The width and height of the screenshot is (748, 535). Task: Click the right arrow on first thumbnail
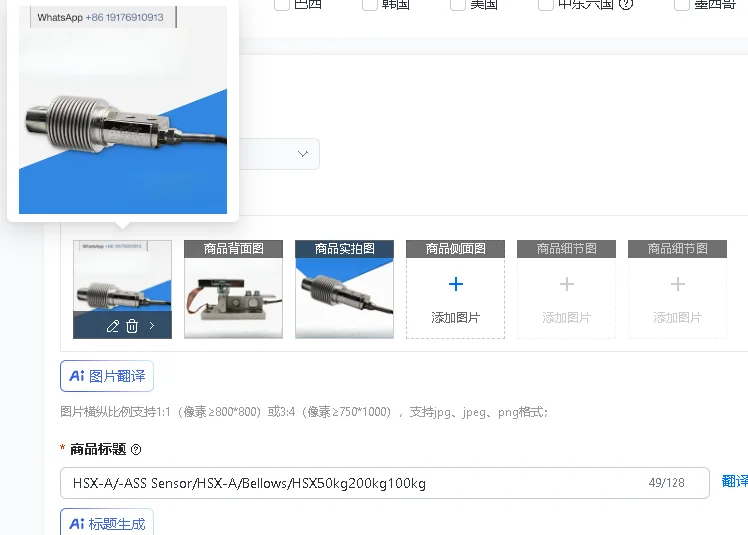point(152,326)
